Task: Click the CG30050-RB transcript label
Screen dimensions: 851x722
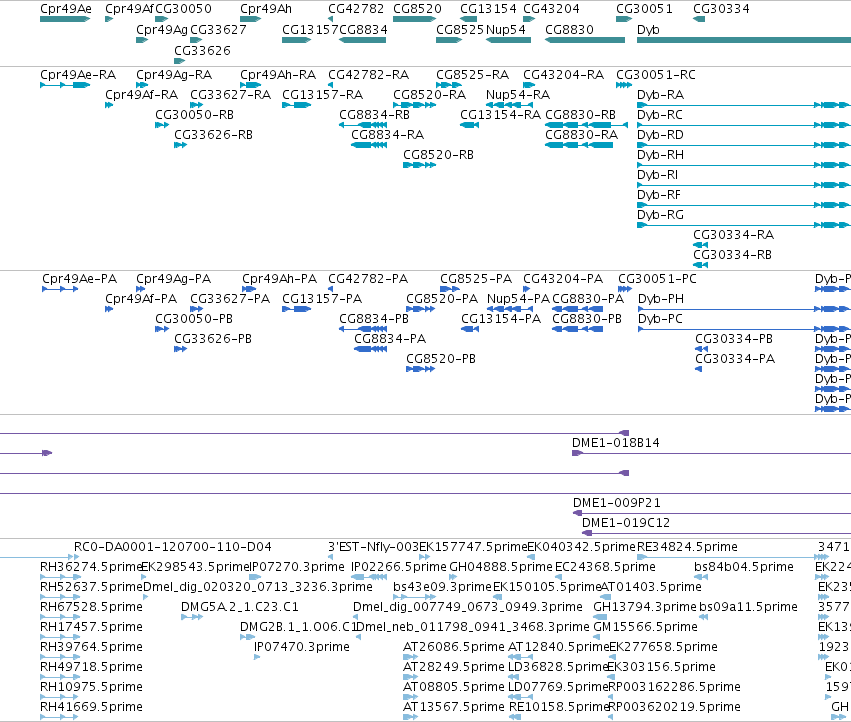Action: click(194, 115)
